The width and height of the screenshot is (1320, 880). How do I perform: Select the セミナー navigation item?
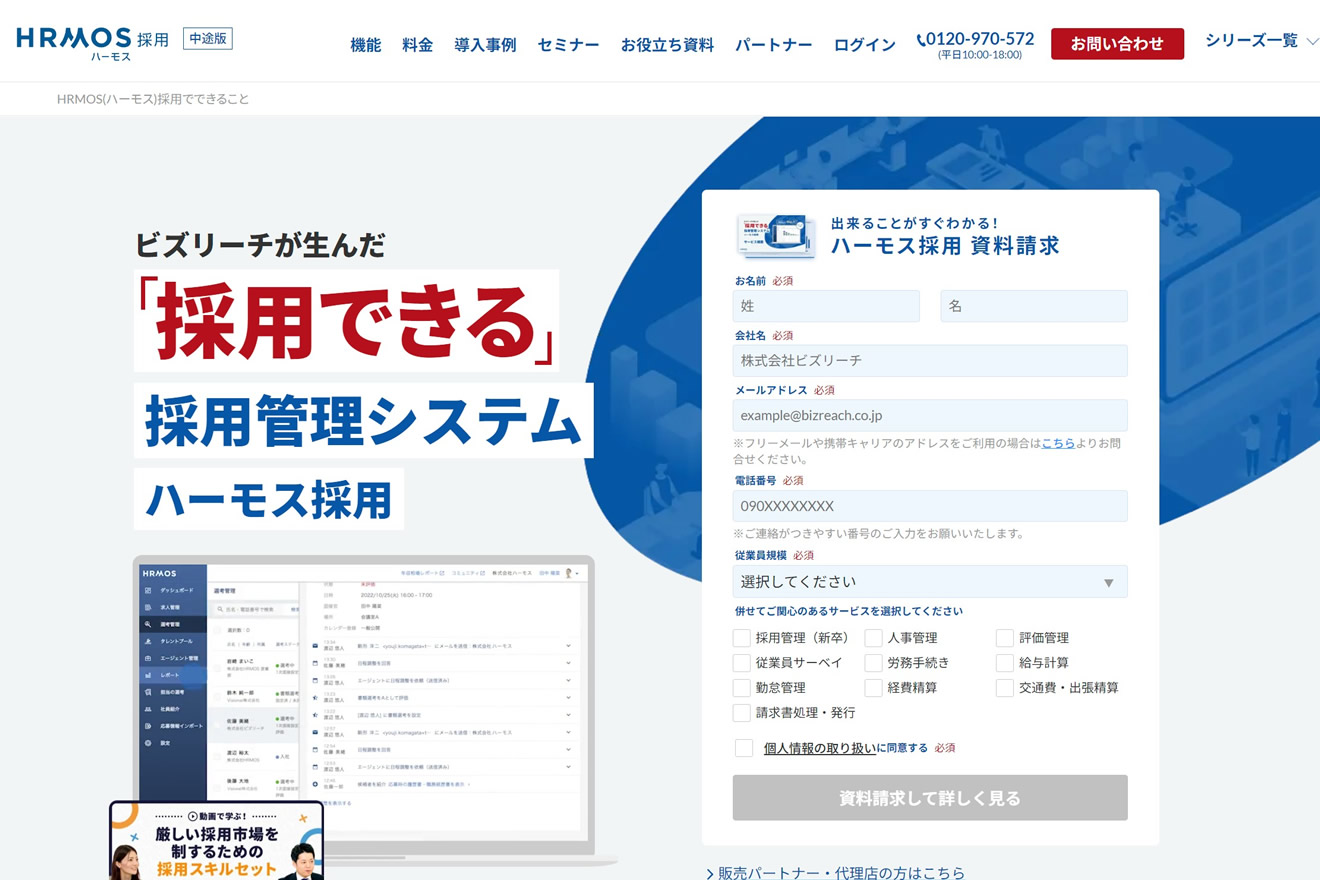click(x=568, y=45)
